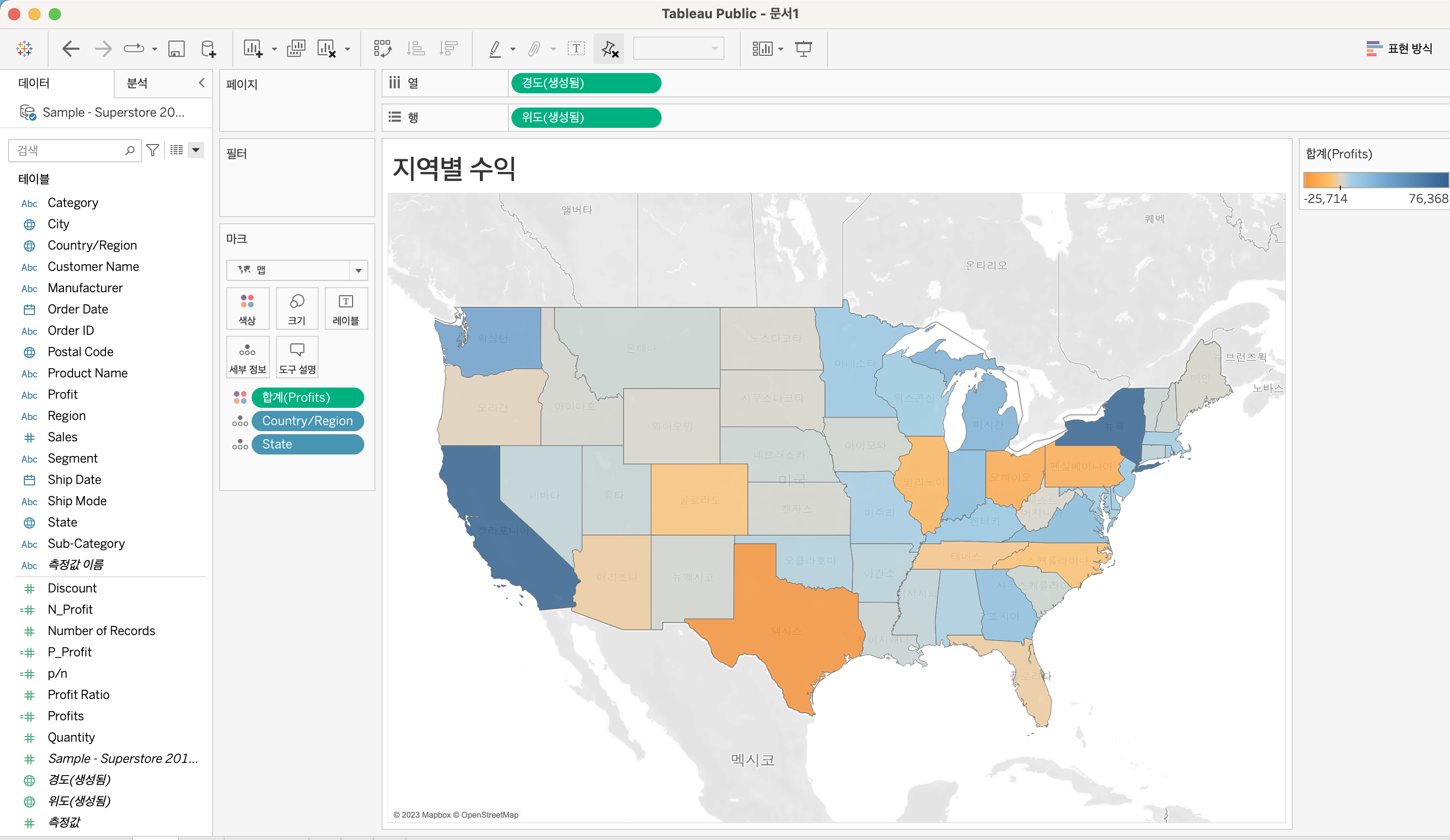Screen dimensions: 1450x840
Task: Open show/hide cards dropdown arrow
Action: [781, 50]
